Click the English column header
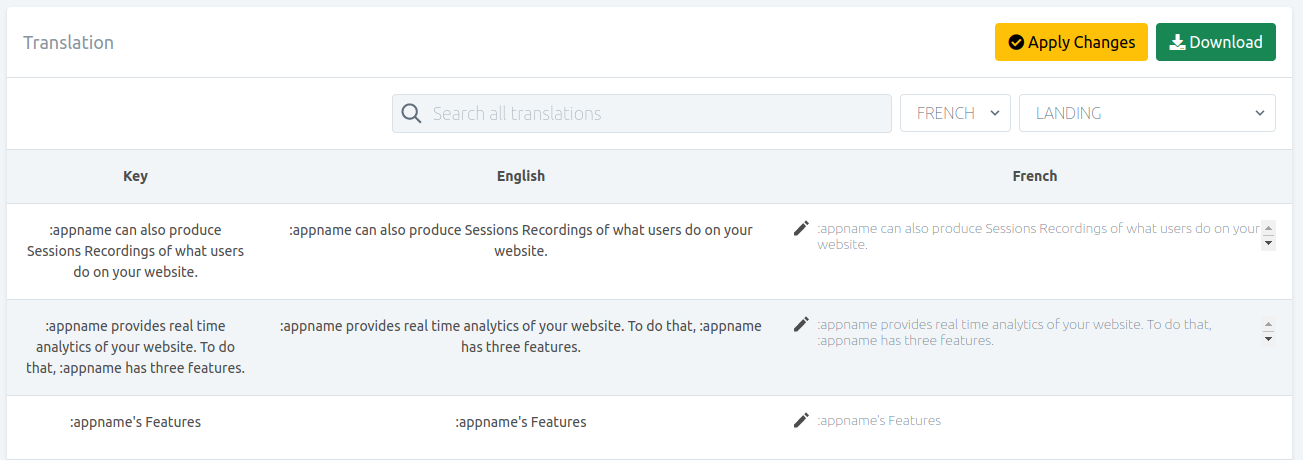Screen dimensions: 1303x460 pos(521,176)
